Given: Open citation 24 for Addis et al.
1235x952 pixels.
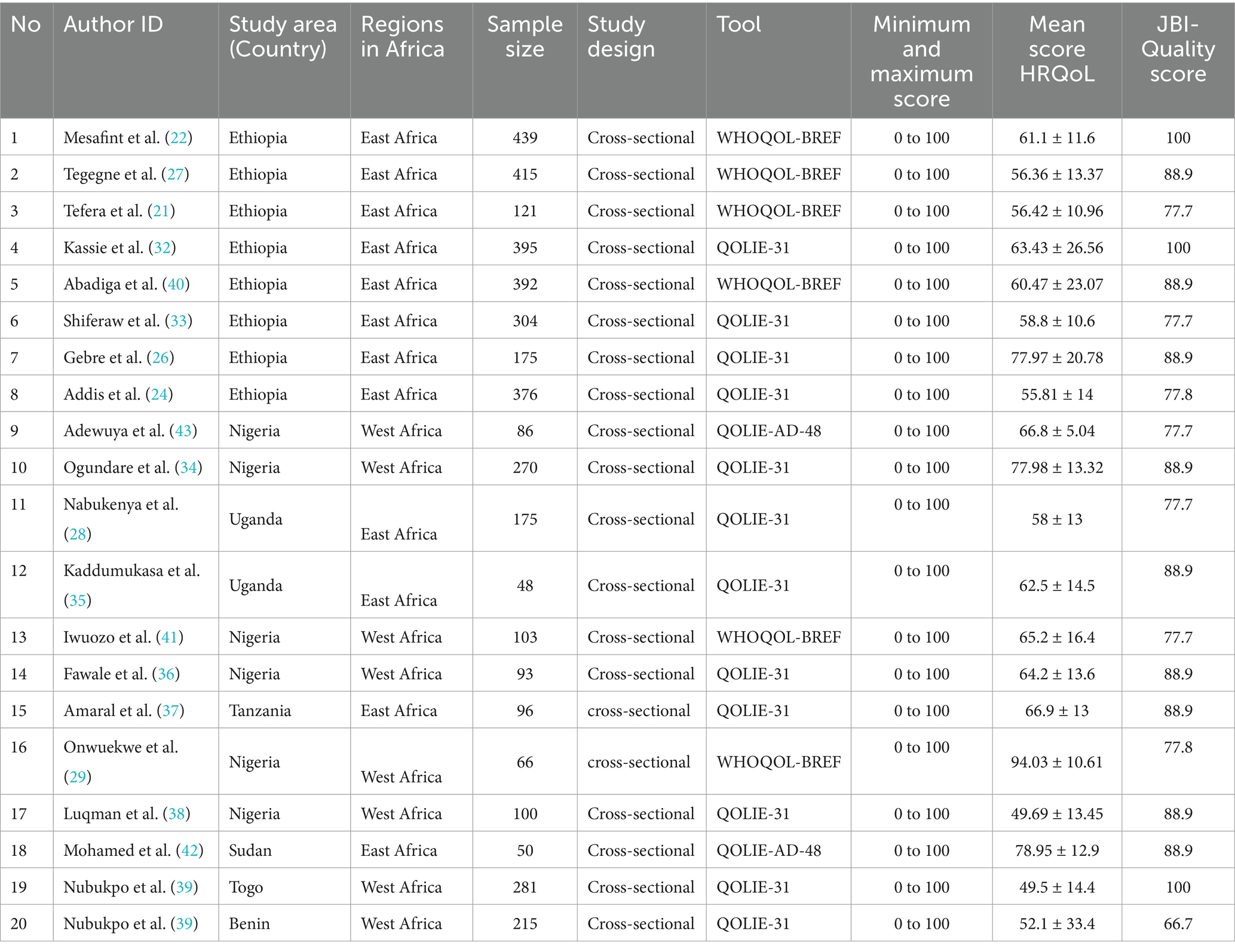Looking at the screenshot, I should point(160,395).
